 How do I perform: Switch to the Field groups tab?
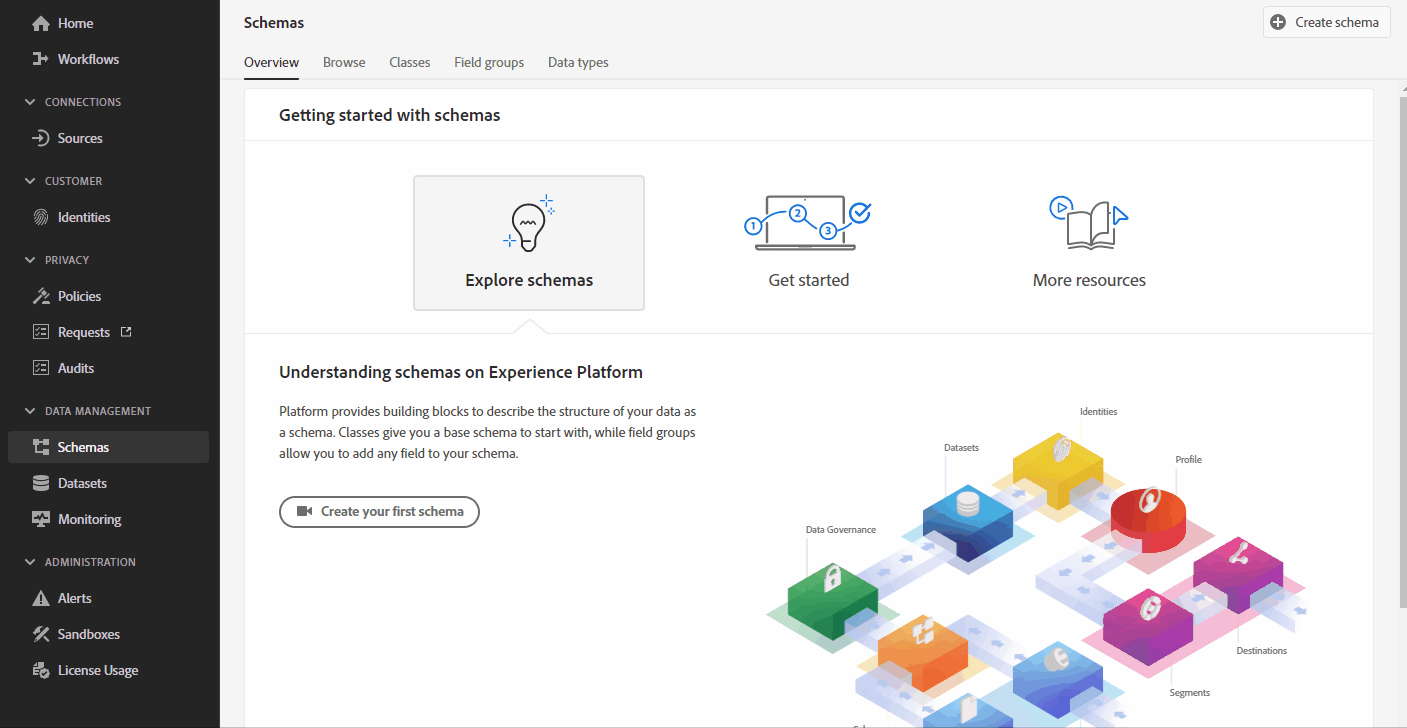(488, 62)
